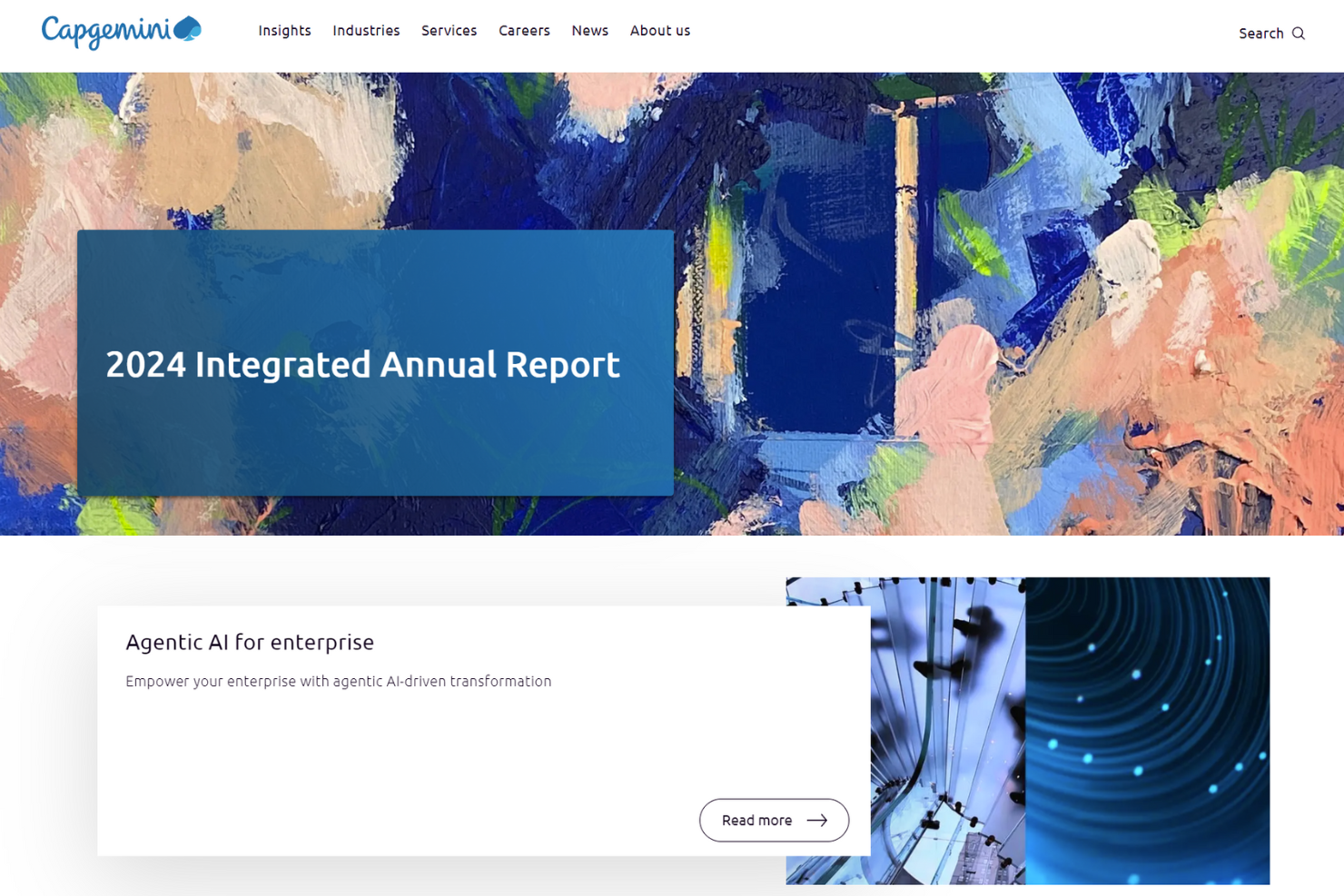This screenshot has height=896, width=1344.
Task: Open the News section from the navbar
Action: (x=589, y=30)
